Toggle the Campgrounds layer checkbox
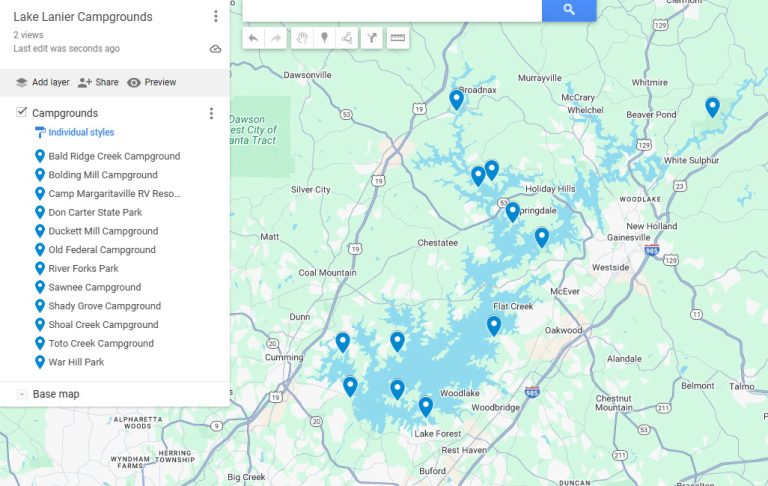This screenshot has height=486, width=768. click(x=22, y=112)
